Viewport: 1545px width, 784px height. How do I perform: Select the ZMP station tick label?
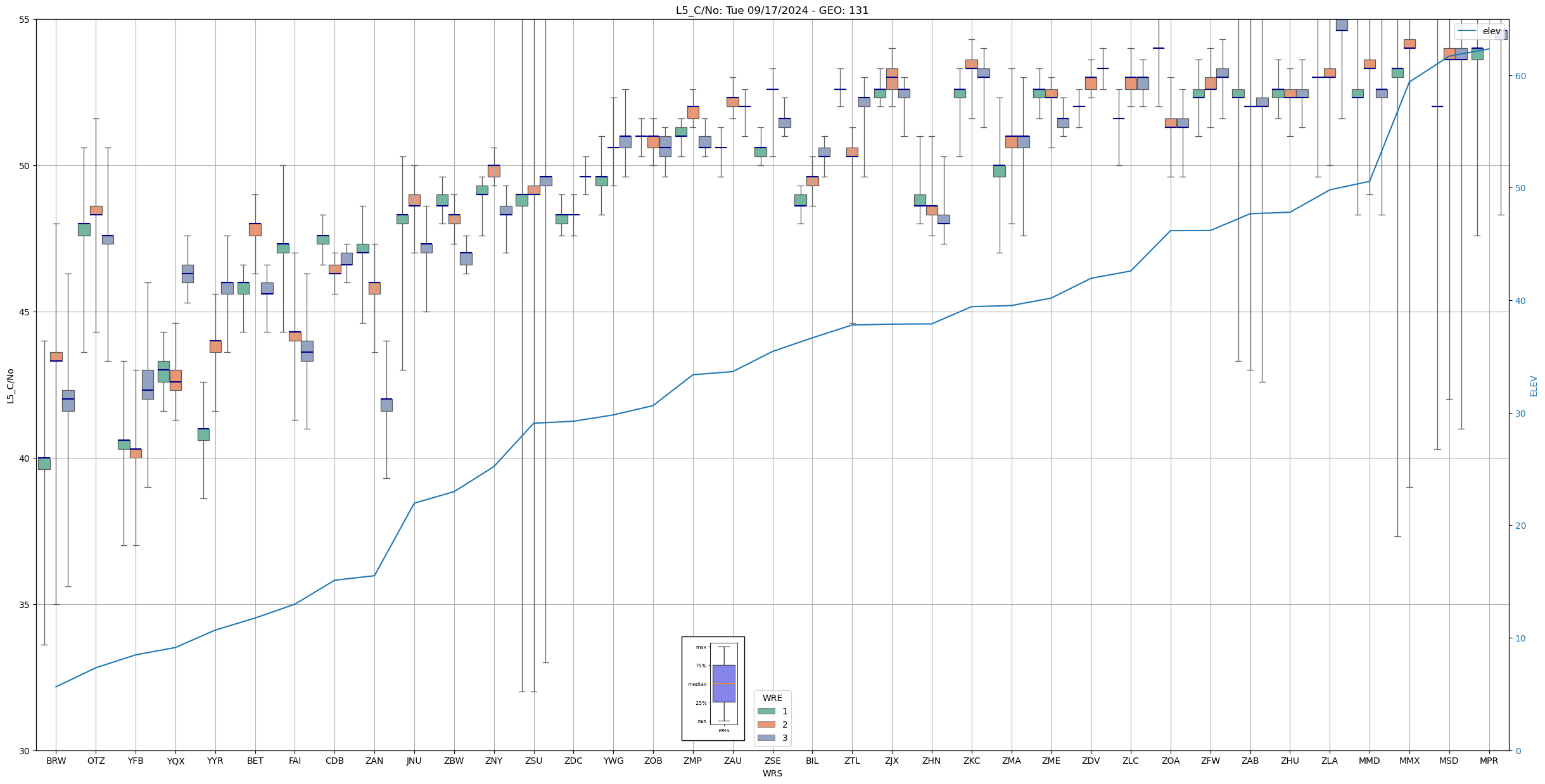(x=693, y=761)
